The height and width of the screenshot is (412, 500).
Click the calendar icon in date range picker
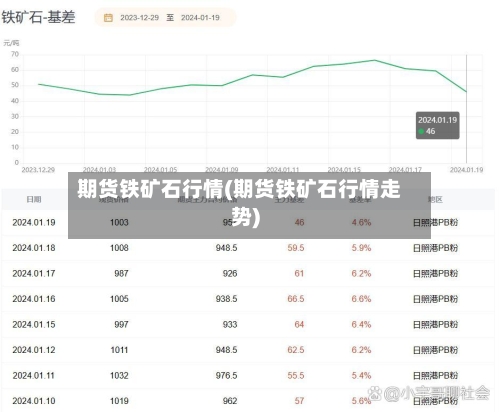point(108,18)
